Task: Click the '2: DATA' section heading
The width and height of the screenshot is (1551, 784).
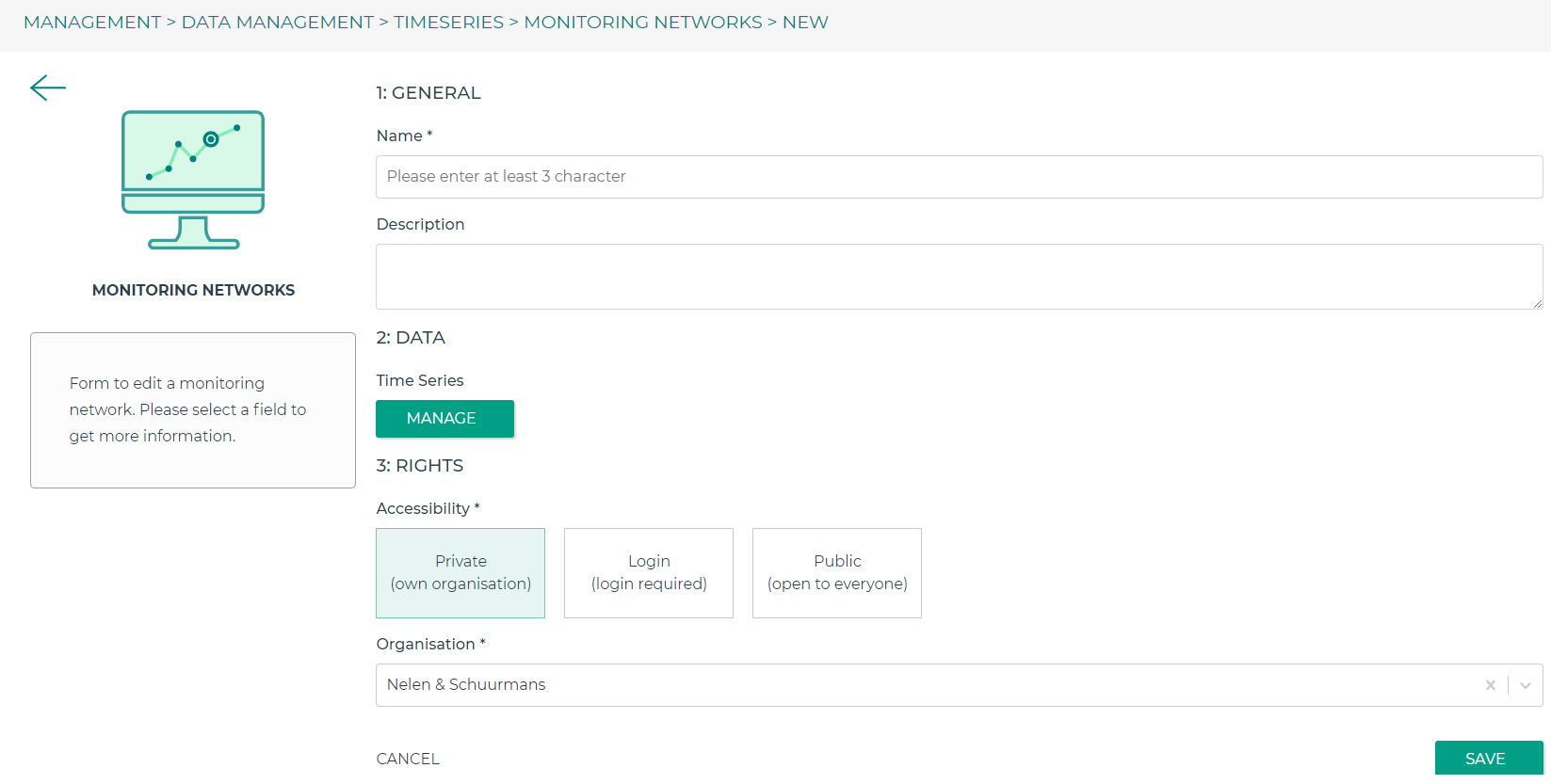Action: (411, 338)
